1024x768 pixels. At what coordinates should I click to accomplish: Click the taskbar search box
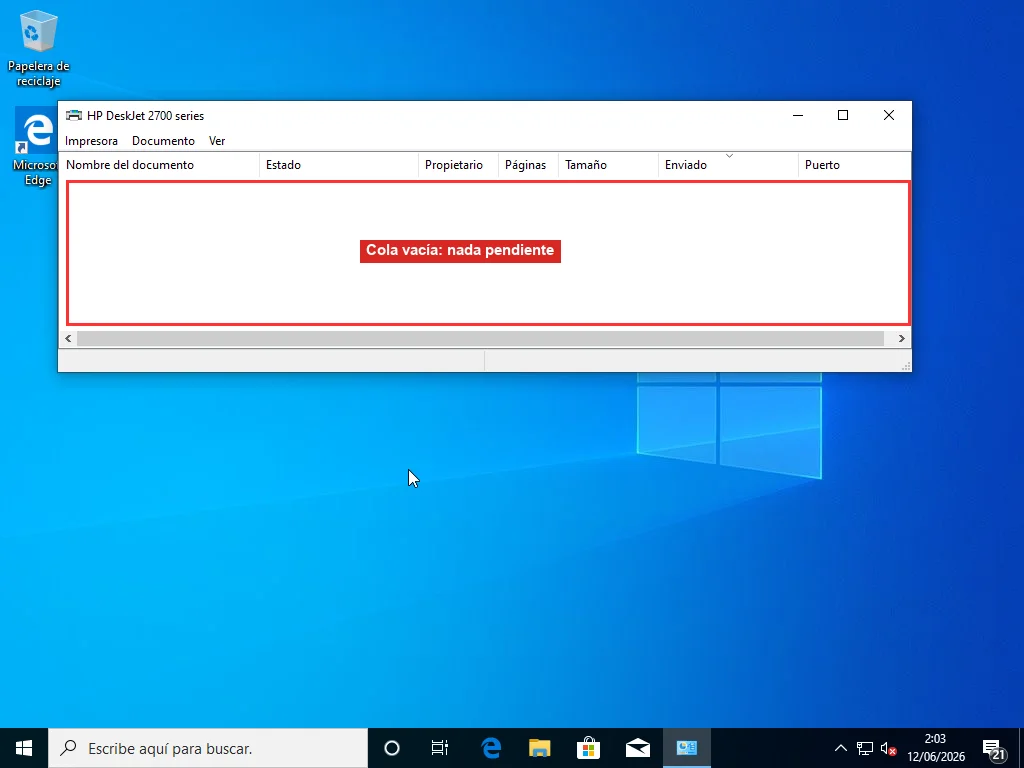click(208, 748)
